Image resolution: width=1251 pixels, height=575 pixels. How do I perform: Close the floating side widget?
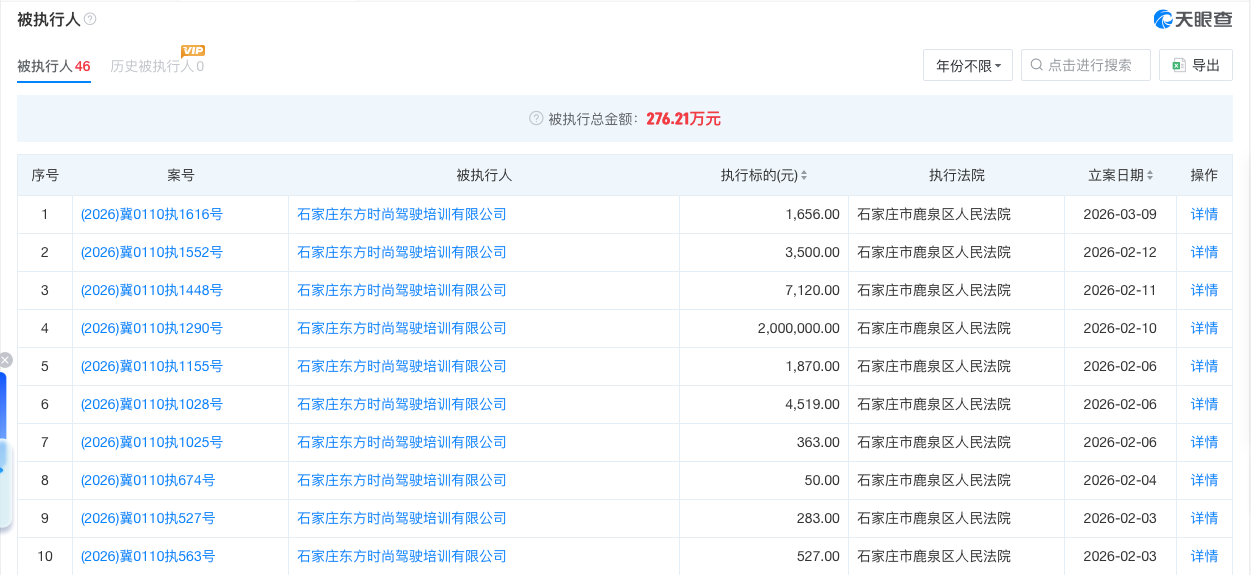(5, 360)
